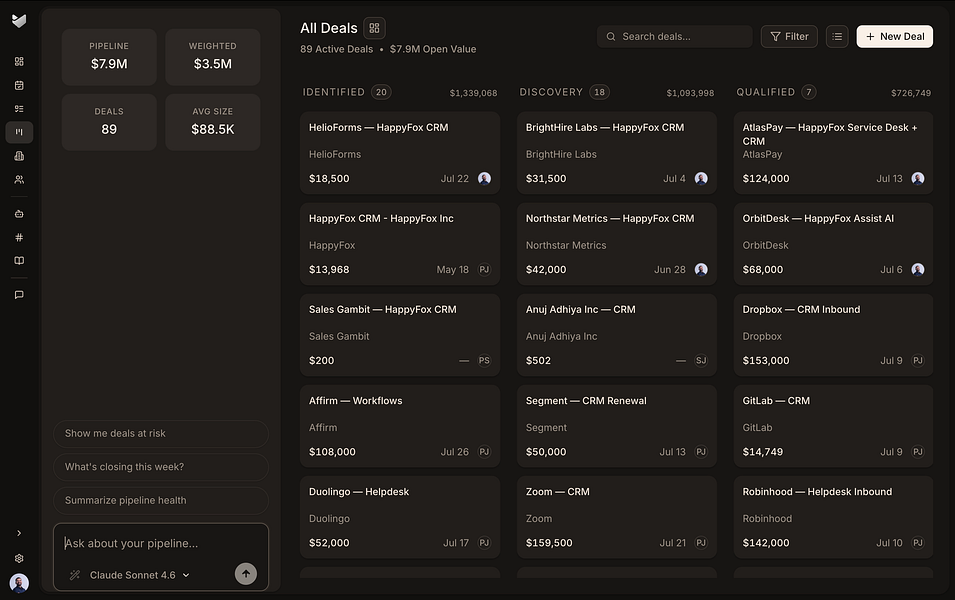Click the $153,000 amount on Dropbox card
The image size is (955, 600).
point(766,361)
